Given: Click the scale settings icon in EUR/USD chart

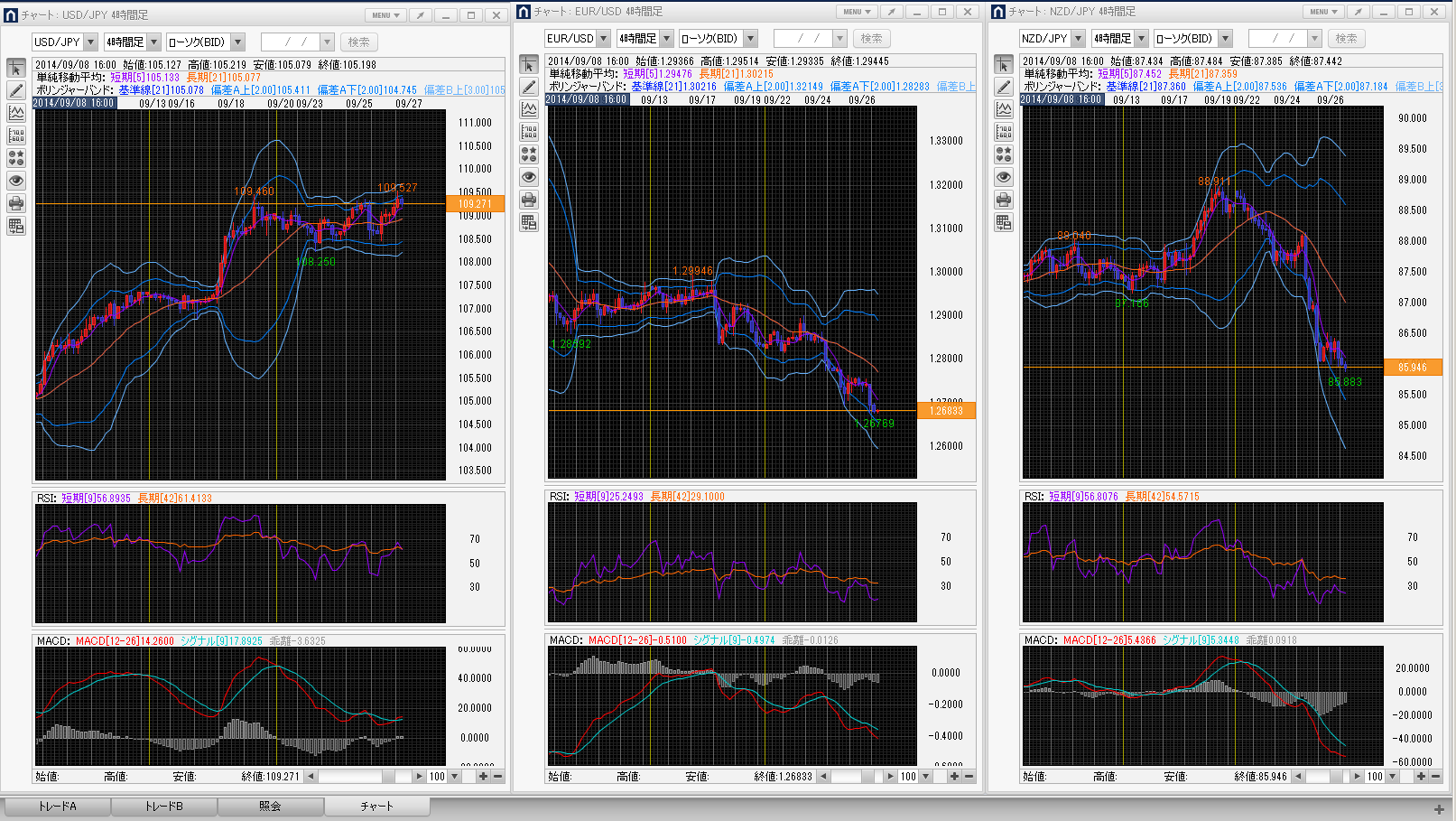Looking at the screenshot, I should click(x=529, y=132).
